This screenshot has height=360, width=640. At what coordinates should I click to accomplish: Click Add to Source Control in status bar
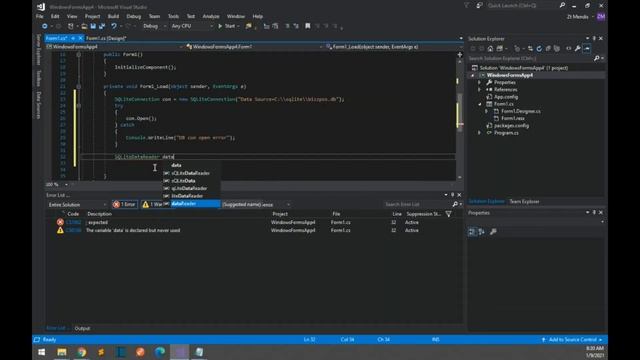[x=571, y=340]
